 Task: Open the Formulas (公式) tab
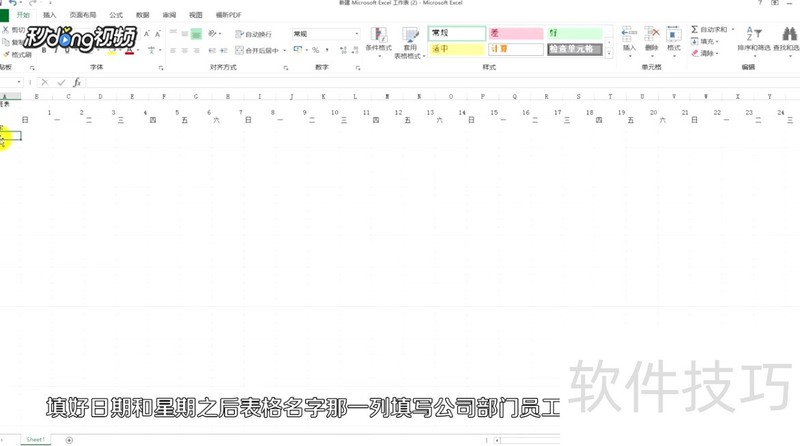click(116, 15)
